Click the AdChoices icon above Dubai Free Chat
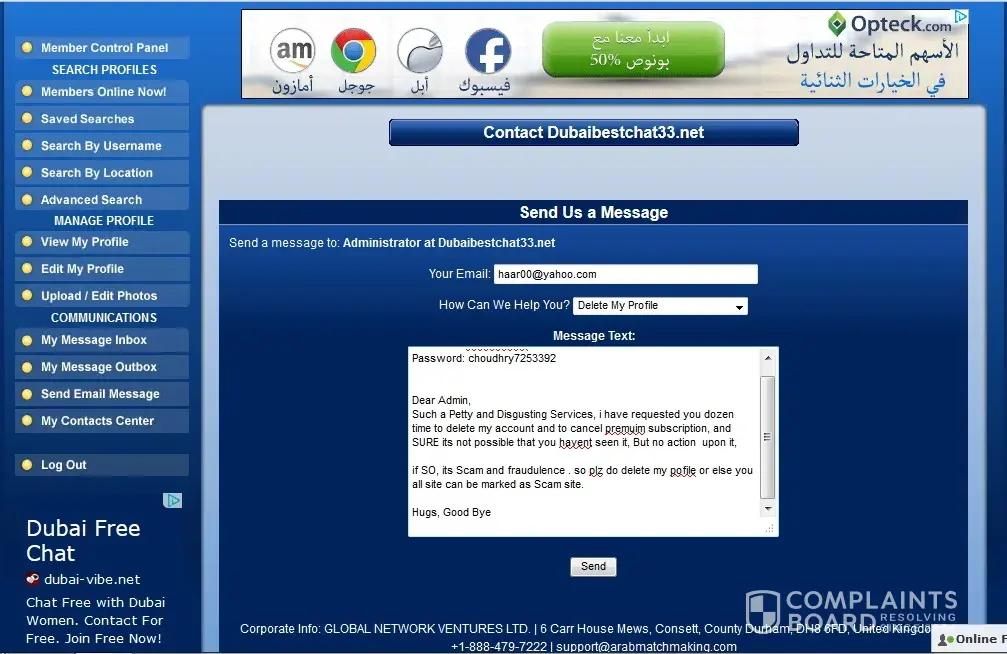The image size is (1007, 654). (x=172, y=500)
